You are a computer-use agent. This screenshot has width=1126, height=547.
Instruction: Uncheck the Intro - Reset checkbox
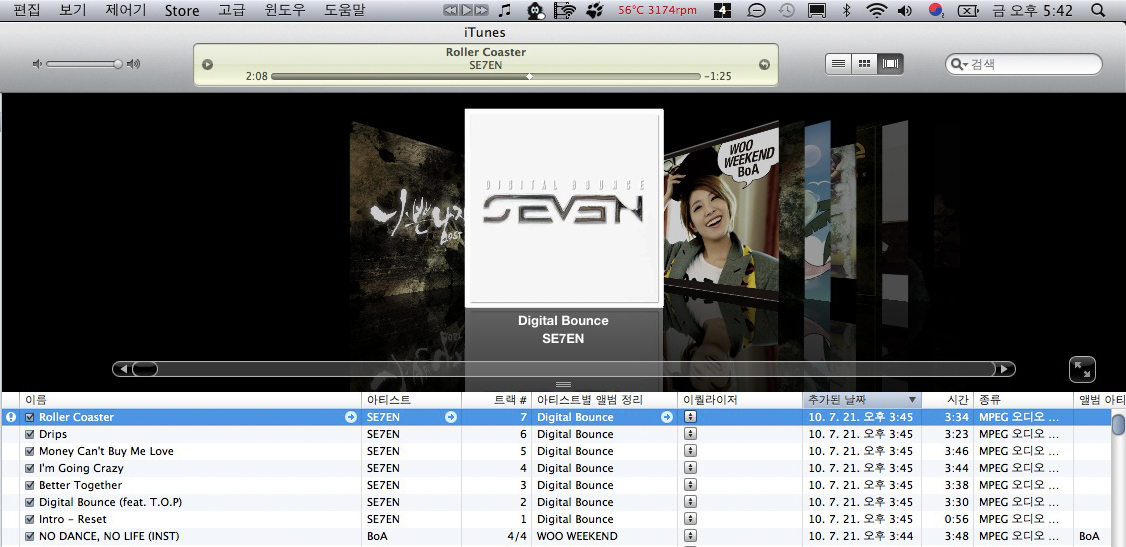pos(29,519)
